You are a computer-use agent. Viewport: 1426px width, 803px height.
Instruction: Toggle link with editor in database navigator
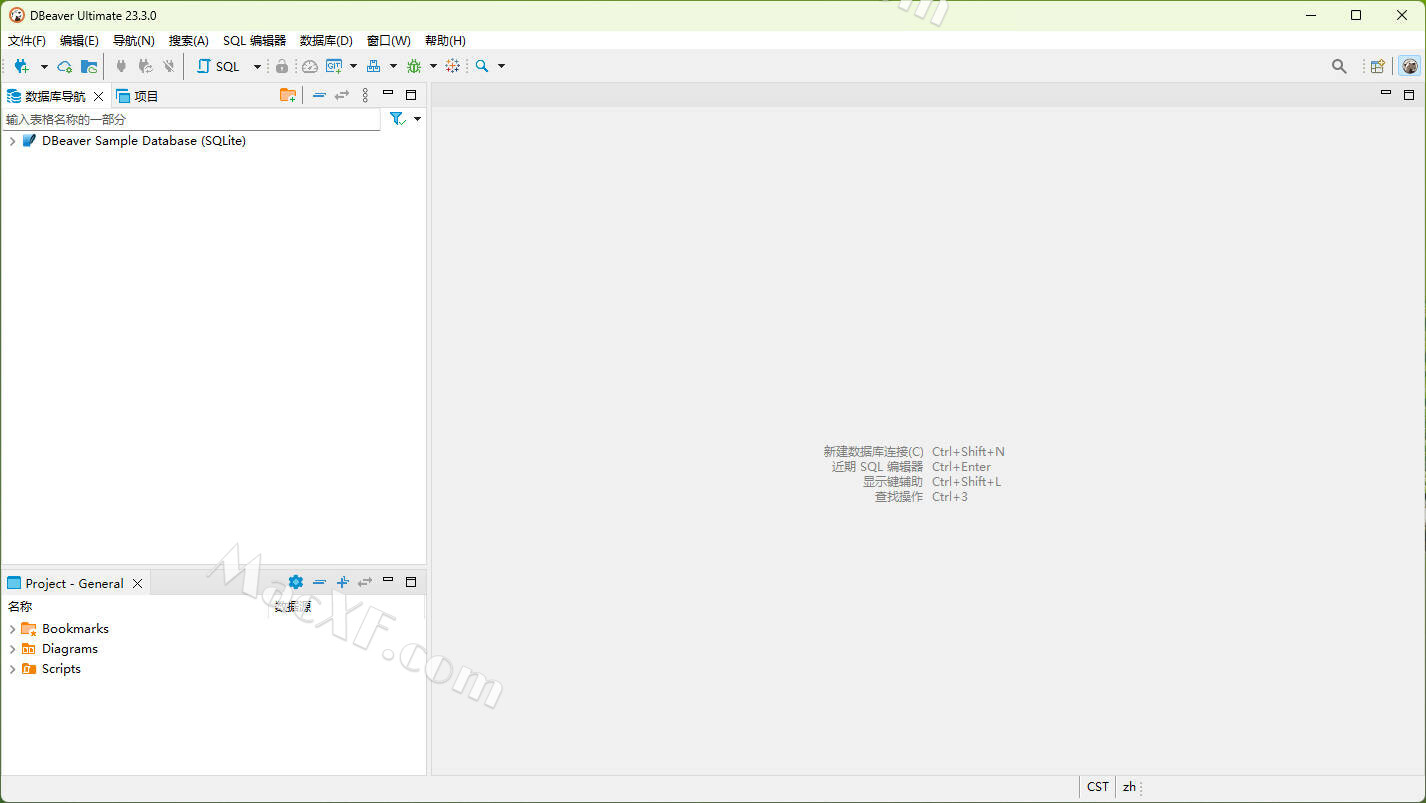point(342,96)
